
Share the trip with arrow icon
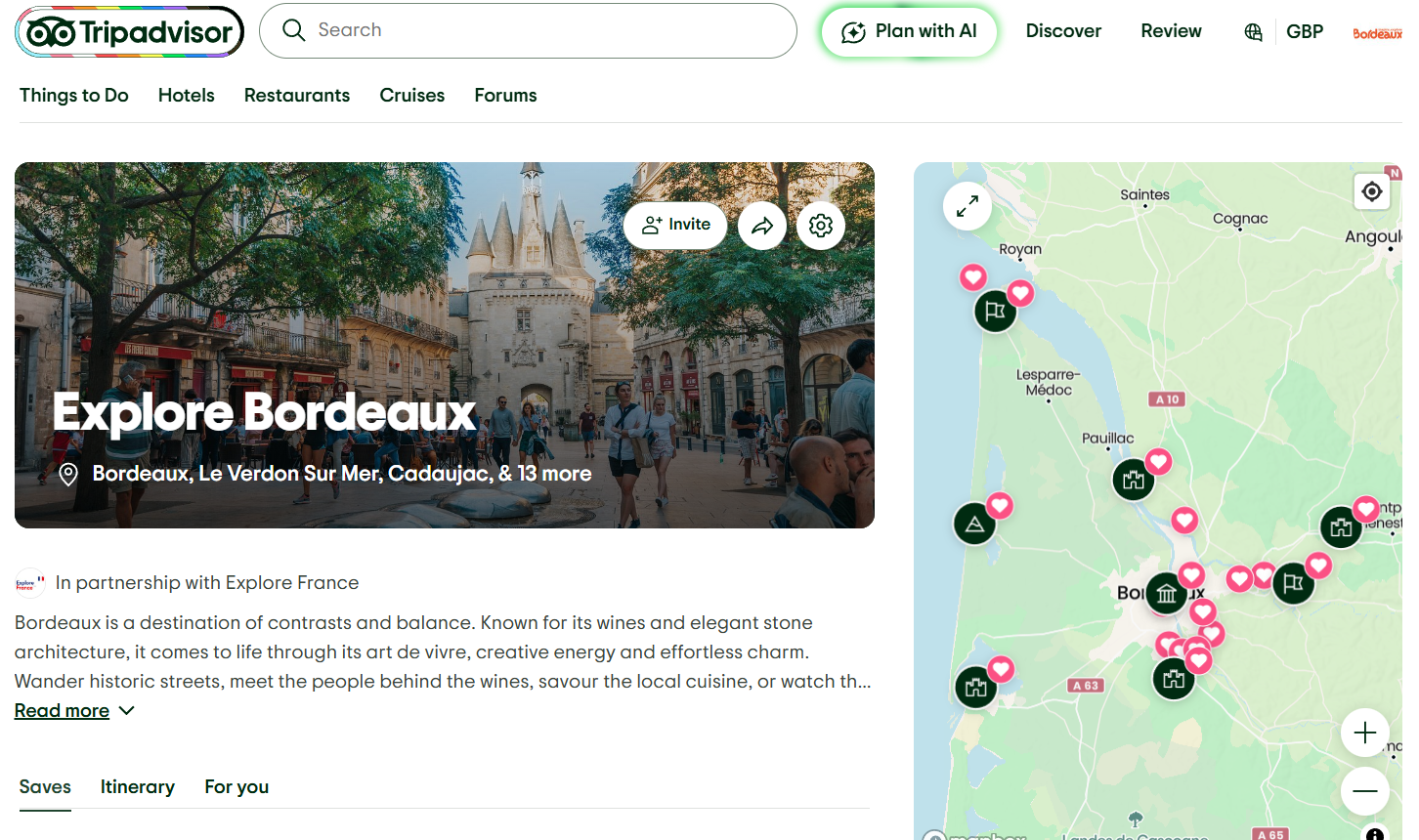762,226
